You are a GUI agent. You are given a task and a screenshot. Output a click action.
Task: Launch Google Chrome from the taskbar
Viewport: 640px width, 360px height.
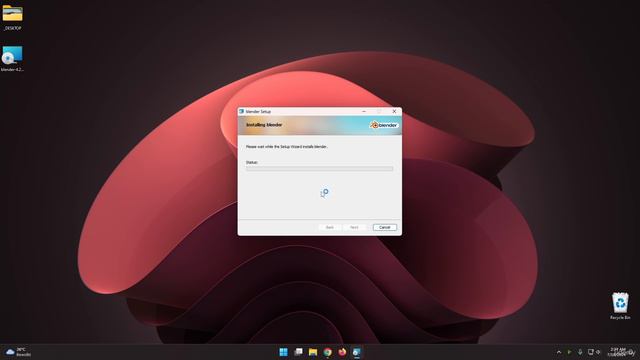[328, 352]
